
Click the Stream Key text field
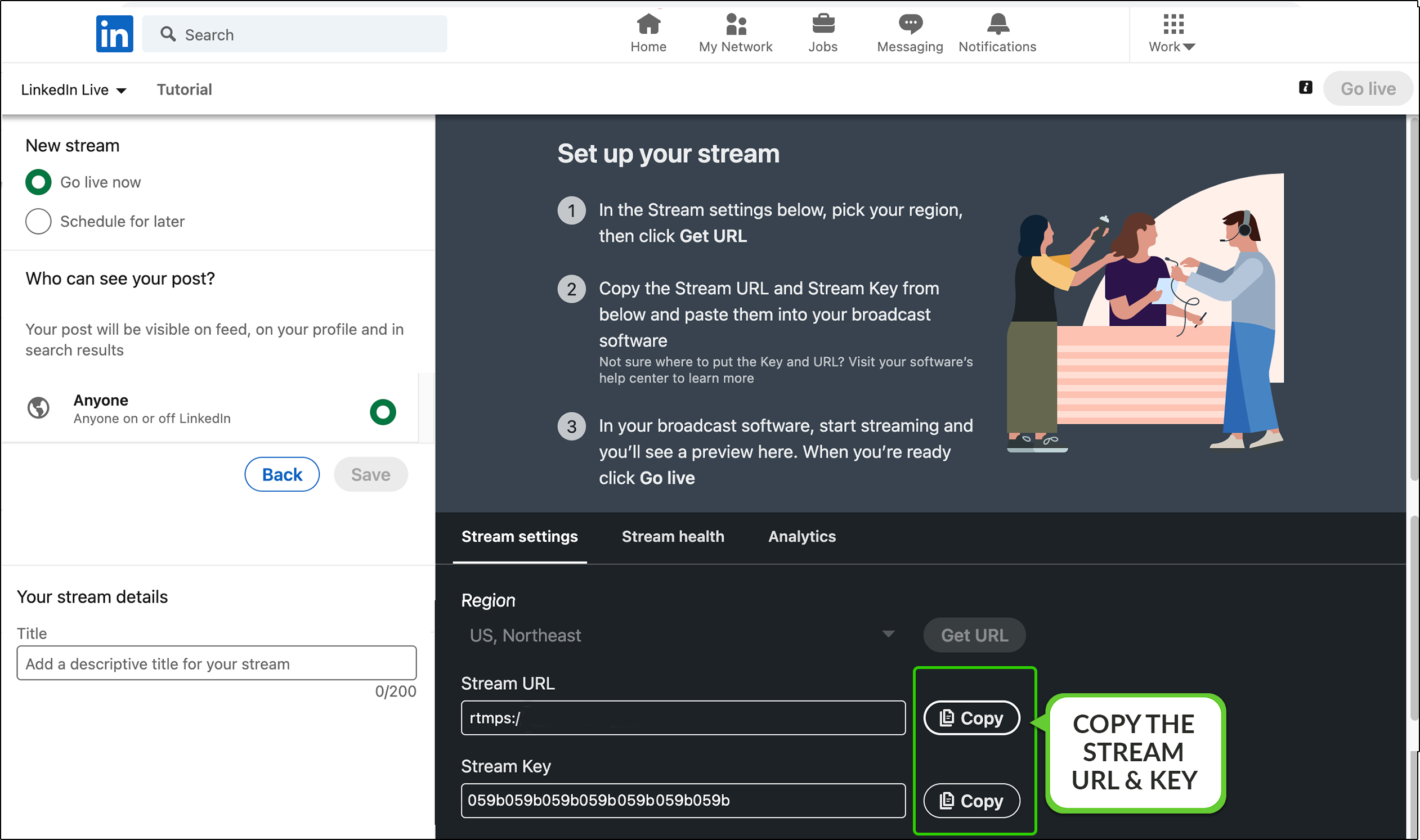tap(683, 801)
